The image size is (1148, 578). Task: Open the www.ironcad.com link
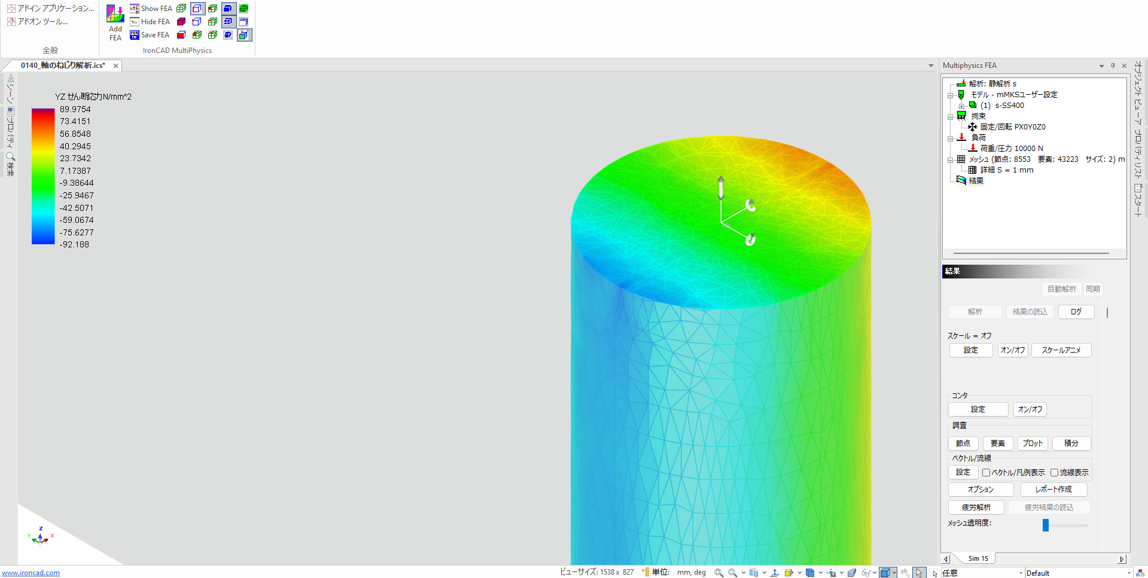[x=31, y=573]
